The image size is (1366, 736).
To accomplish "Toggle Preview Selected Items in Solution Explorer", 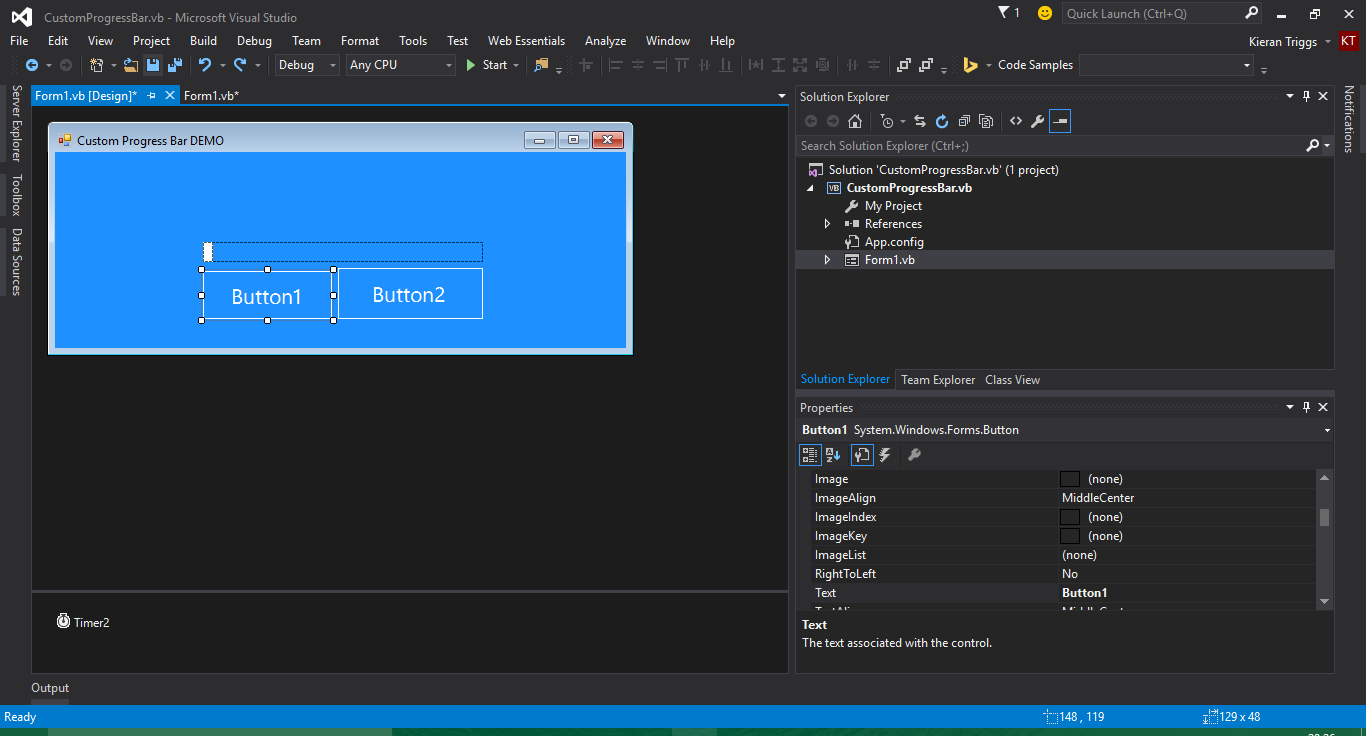I will pyautogui.click(x=1060, y=121).
